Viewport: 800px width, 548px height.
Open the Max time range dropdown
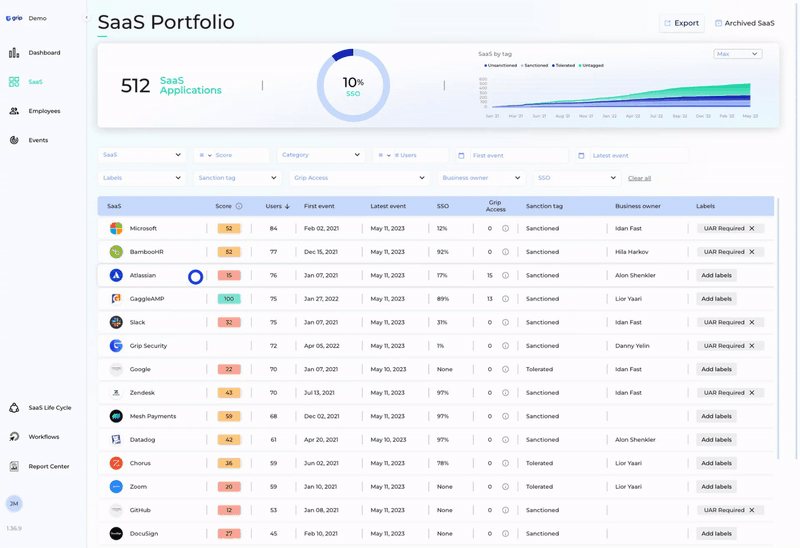tap(737, 54)
